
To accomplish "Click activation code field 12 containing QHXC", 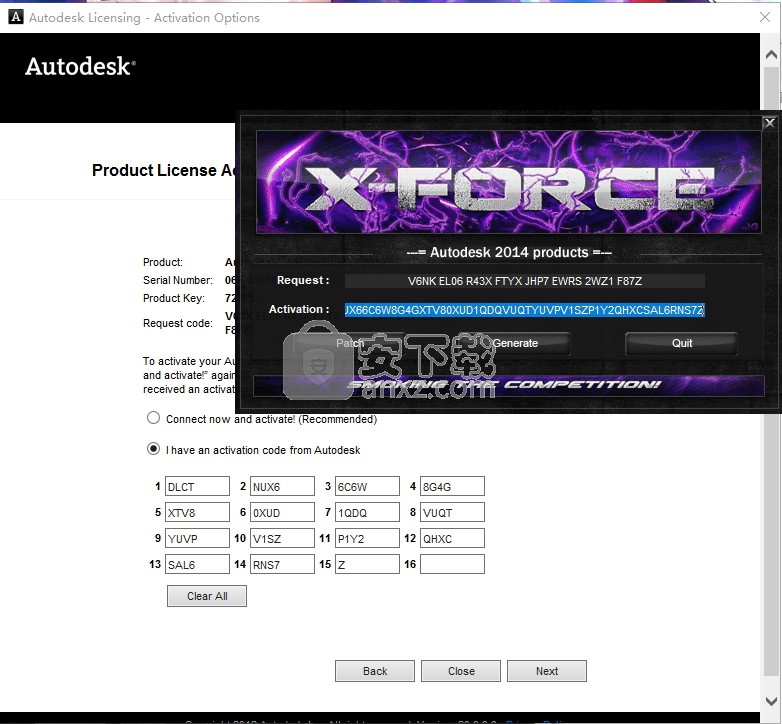I will tap(452, 538).
